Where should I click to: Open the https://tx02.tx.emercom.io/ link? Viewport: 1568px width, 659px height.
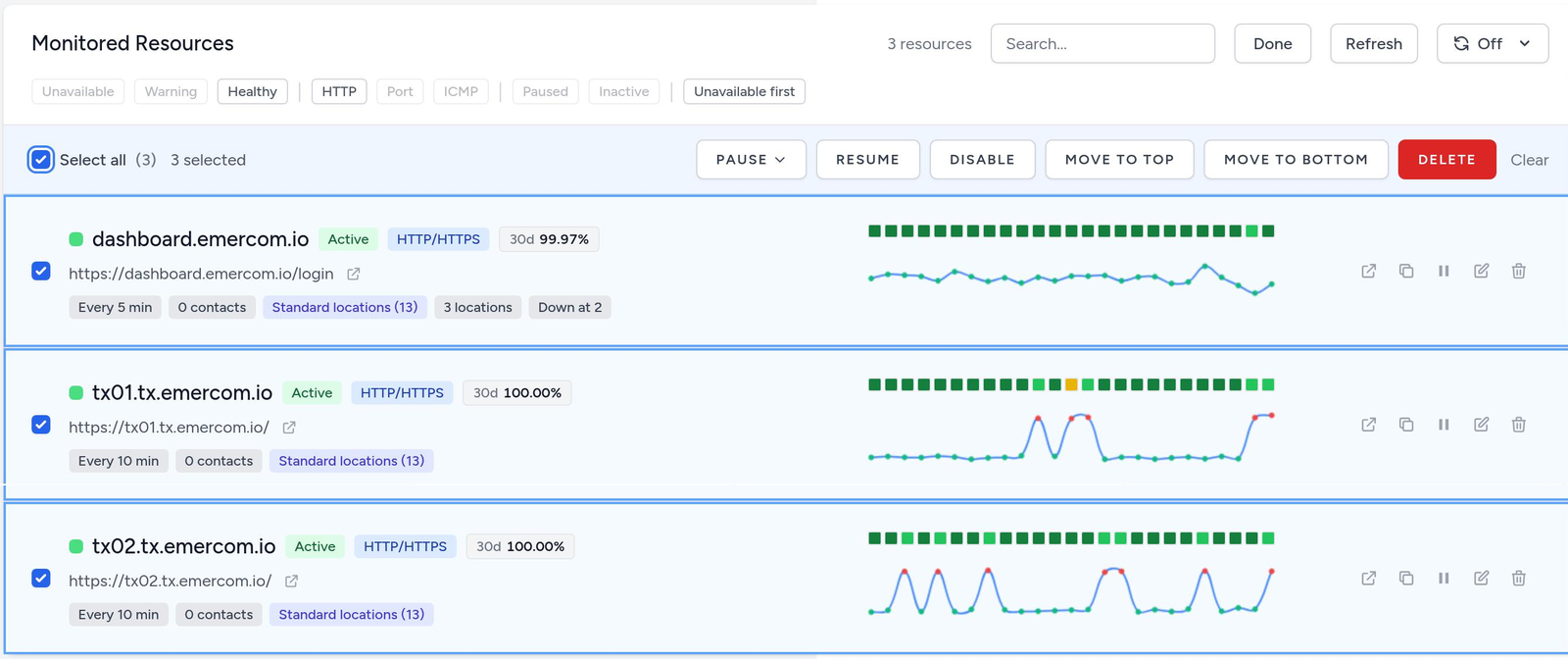pyautogui.click(x=171, y=582)
